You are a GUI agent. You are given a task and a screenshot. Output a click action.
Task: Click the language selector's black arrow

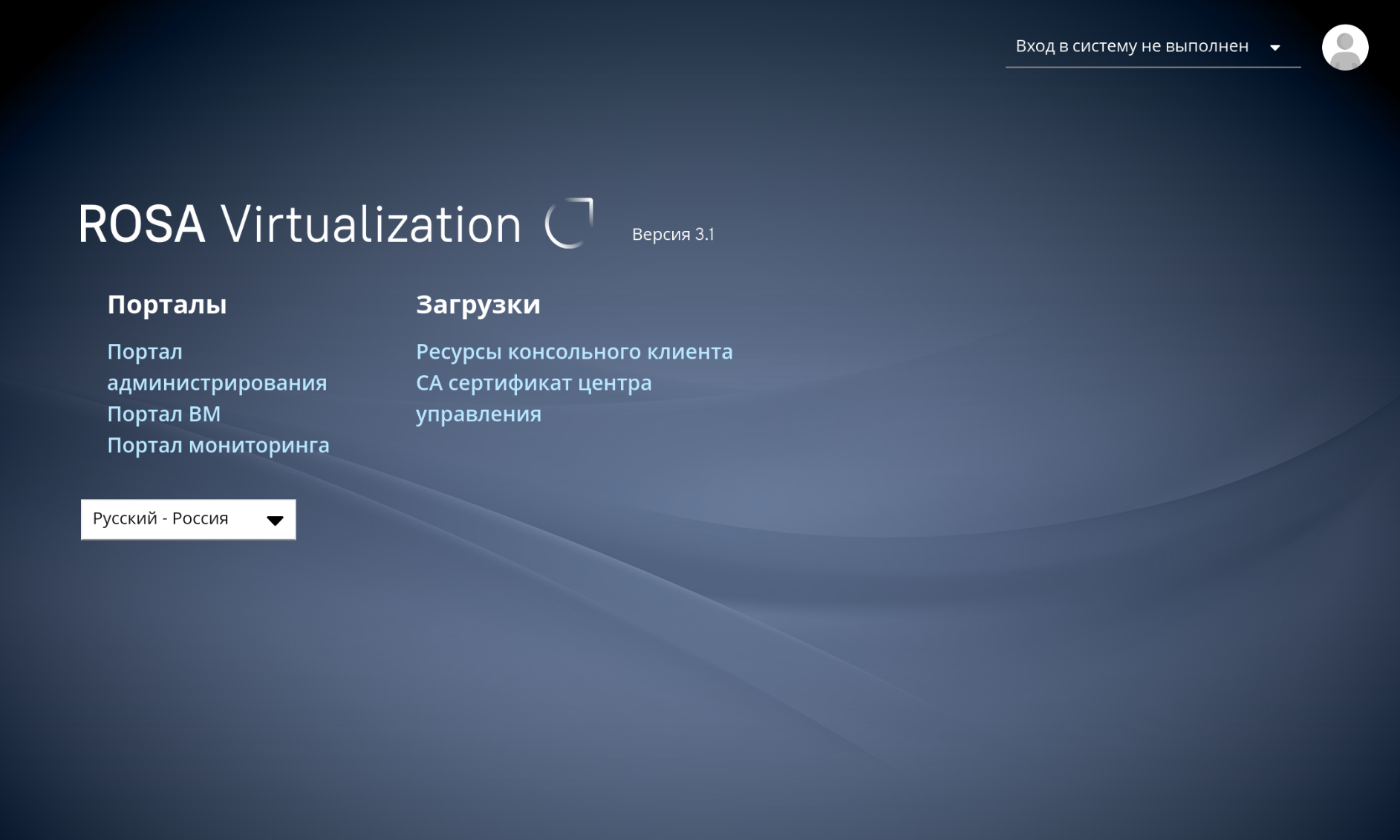pyautogui.click(x=275, y=521)
